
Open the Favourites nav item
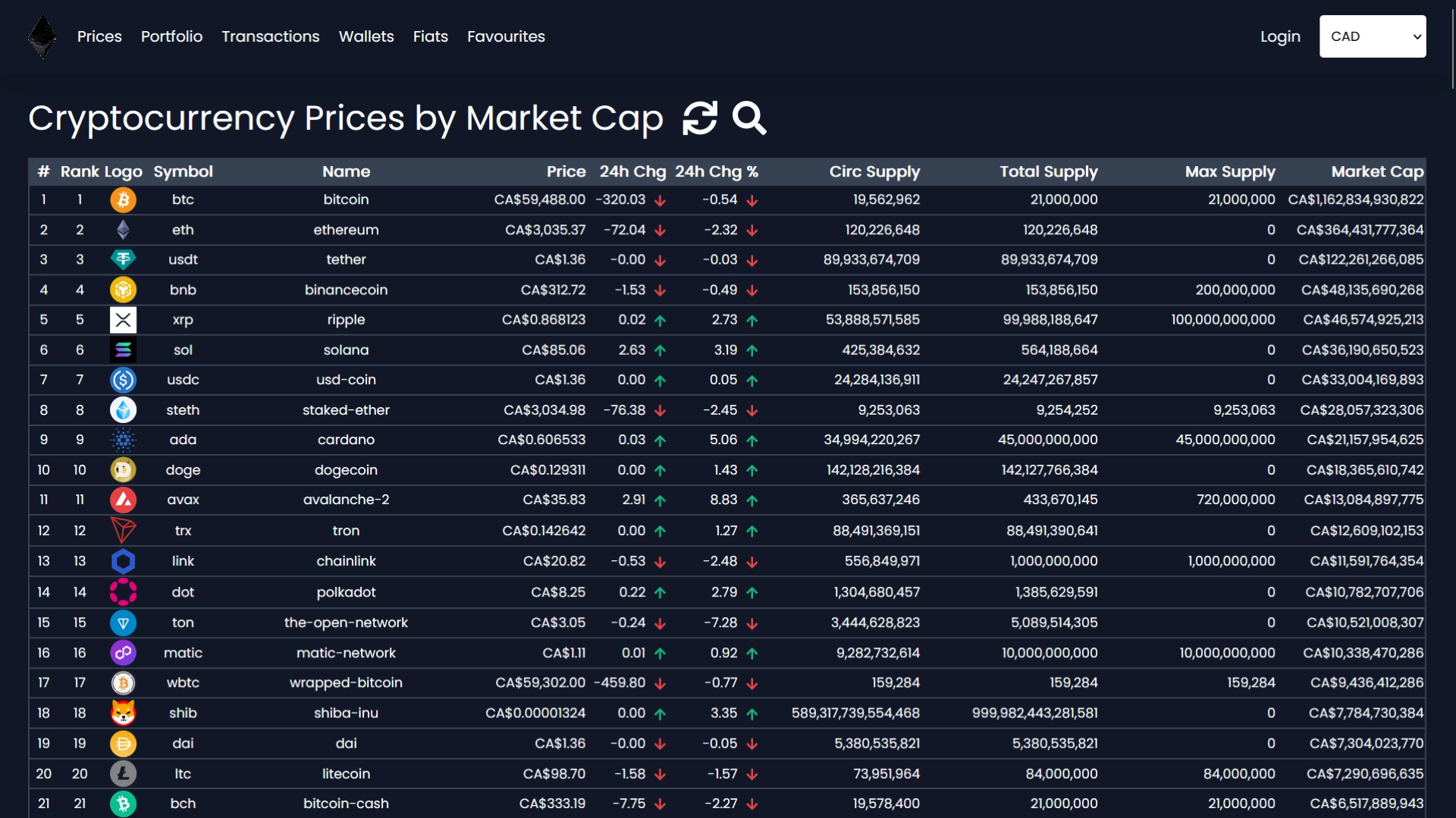[x=506, y=36]
